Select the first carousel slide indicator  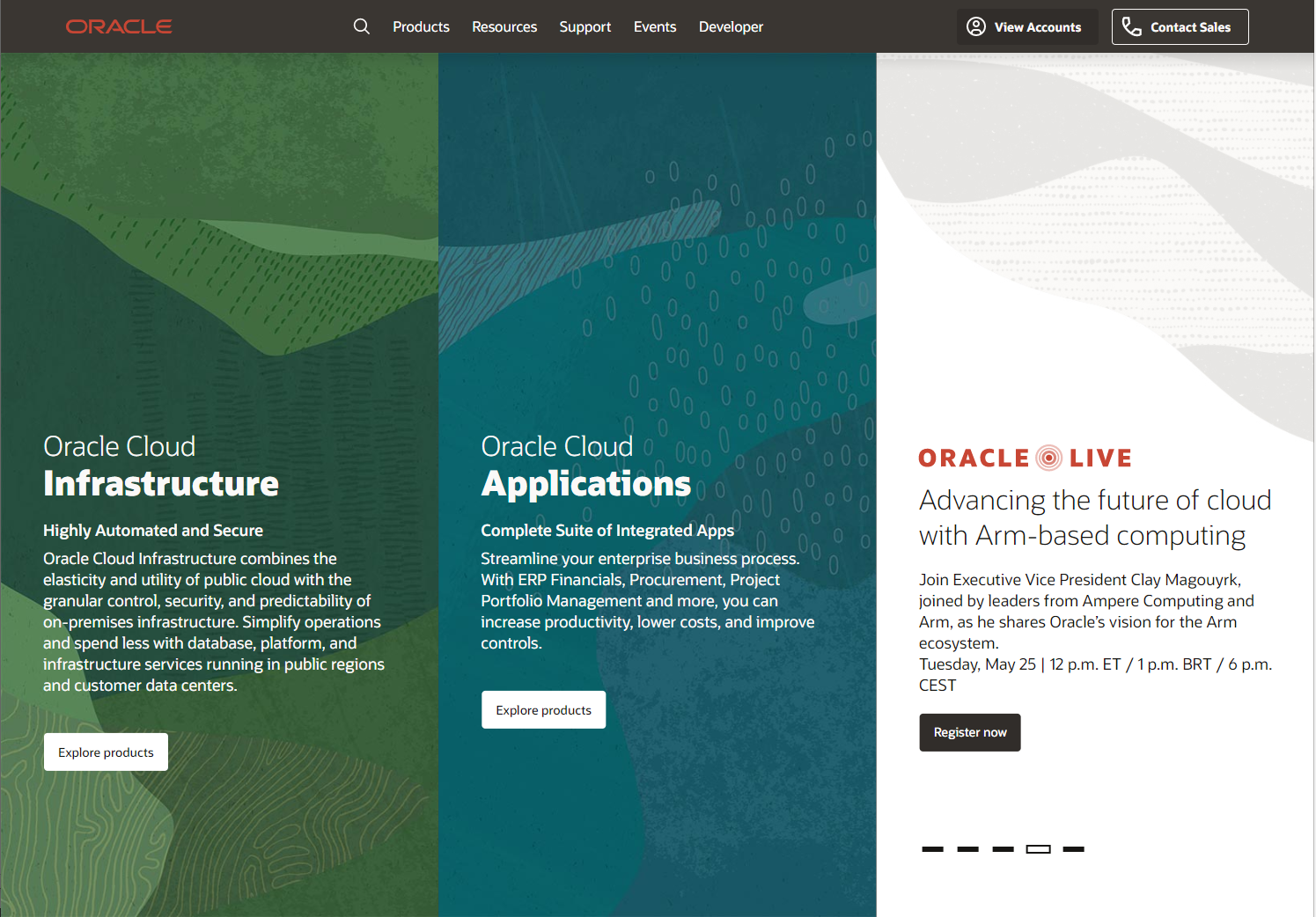tap(933, 849)
